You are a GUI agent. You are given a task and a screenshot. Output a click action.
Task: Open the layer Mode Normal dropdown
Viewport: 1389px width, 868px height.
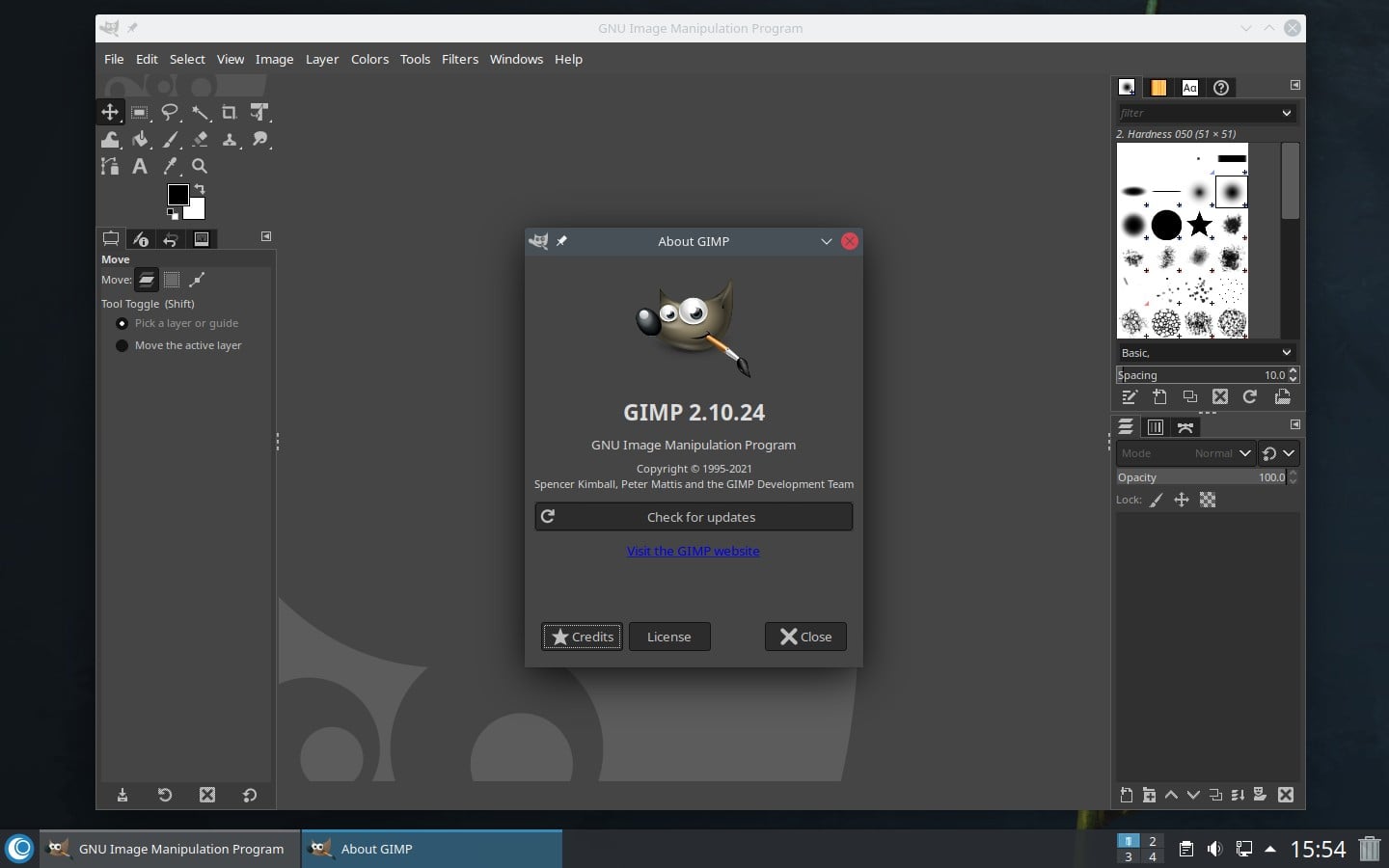1185,453
